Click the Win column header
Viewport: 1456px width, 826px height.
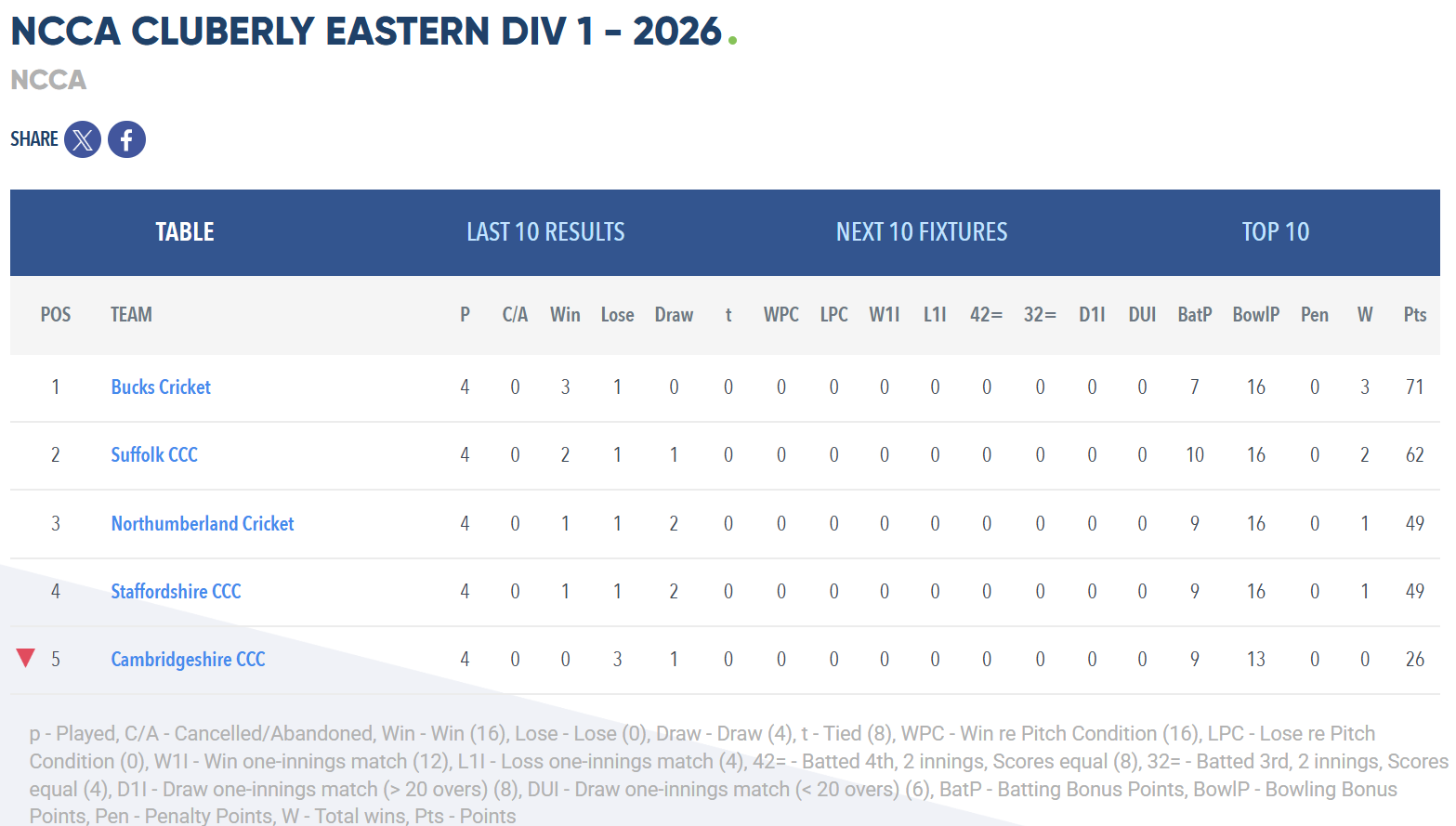coord(565,315)
